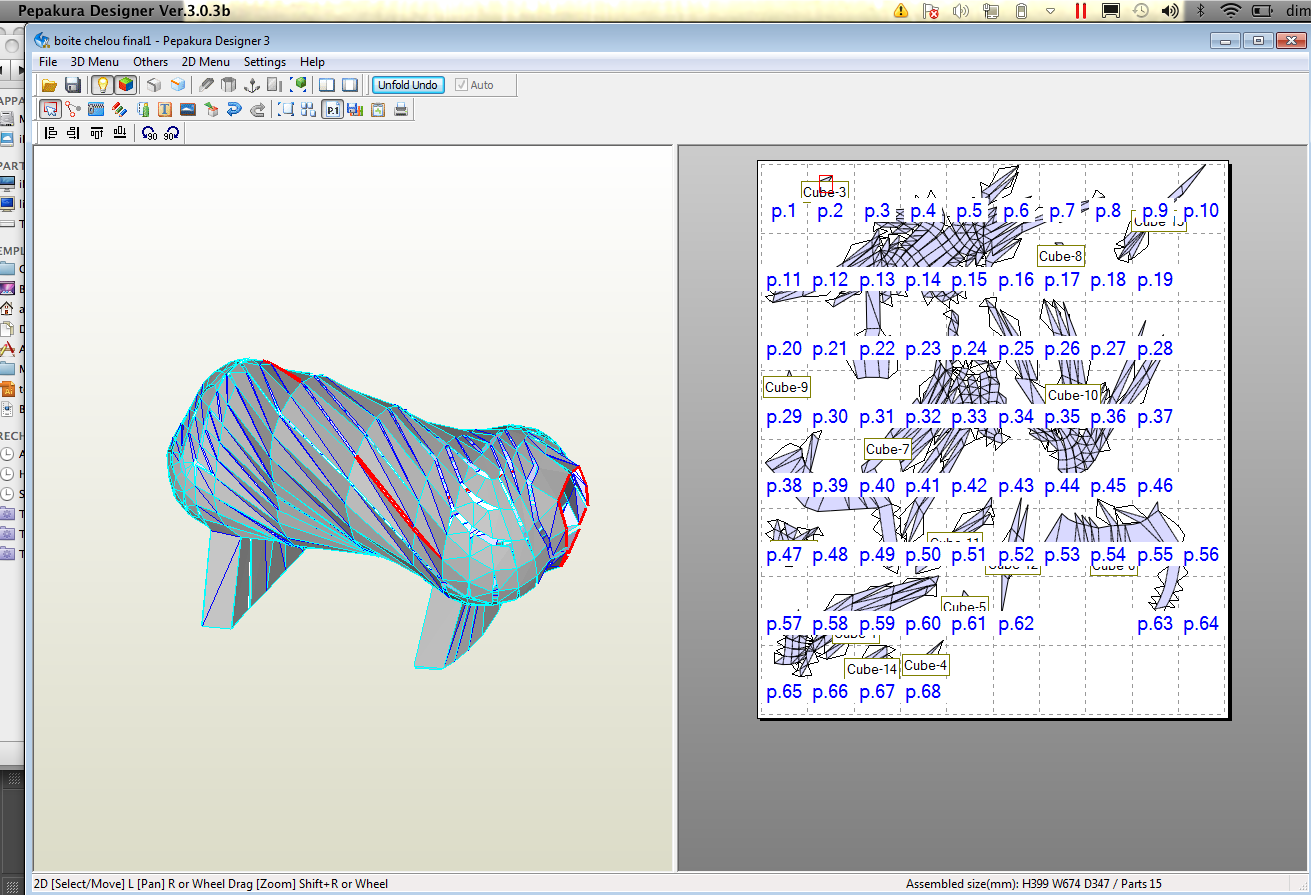Select the Edit Flaps tool icon
Image resolution: width=1311 pixels, height=895 pixels.
pyautogui.click(x=98, y=109)
